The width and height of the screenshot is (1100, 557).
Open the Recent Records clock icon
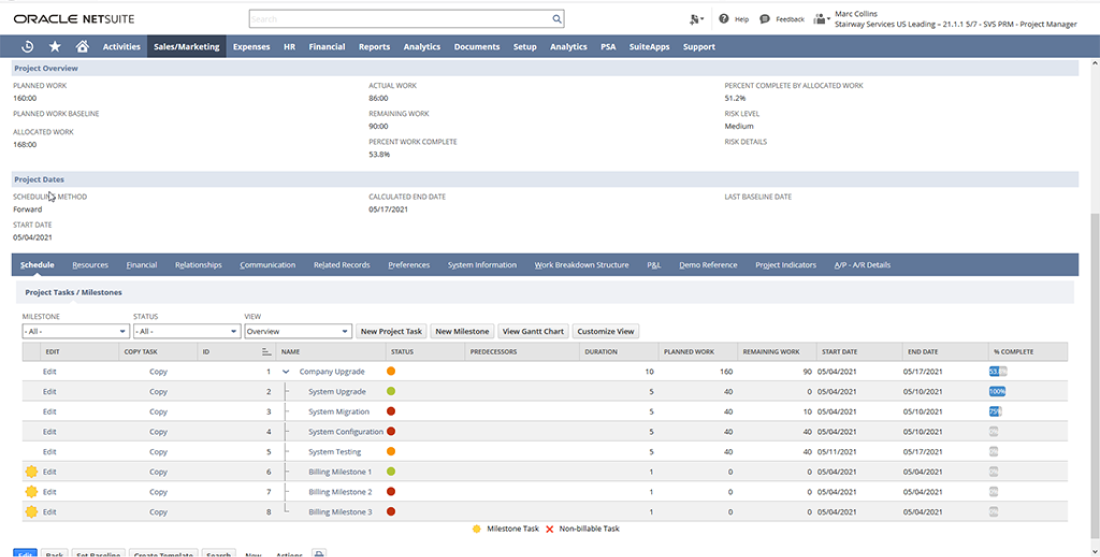(27, 46)
